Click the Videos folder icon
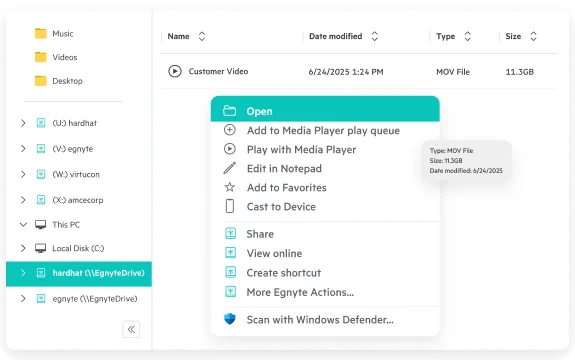The image size is (575, 360). pos(41,57)
